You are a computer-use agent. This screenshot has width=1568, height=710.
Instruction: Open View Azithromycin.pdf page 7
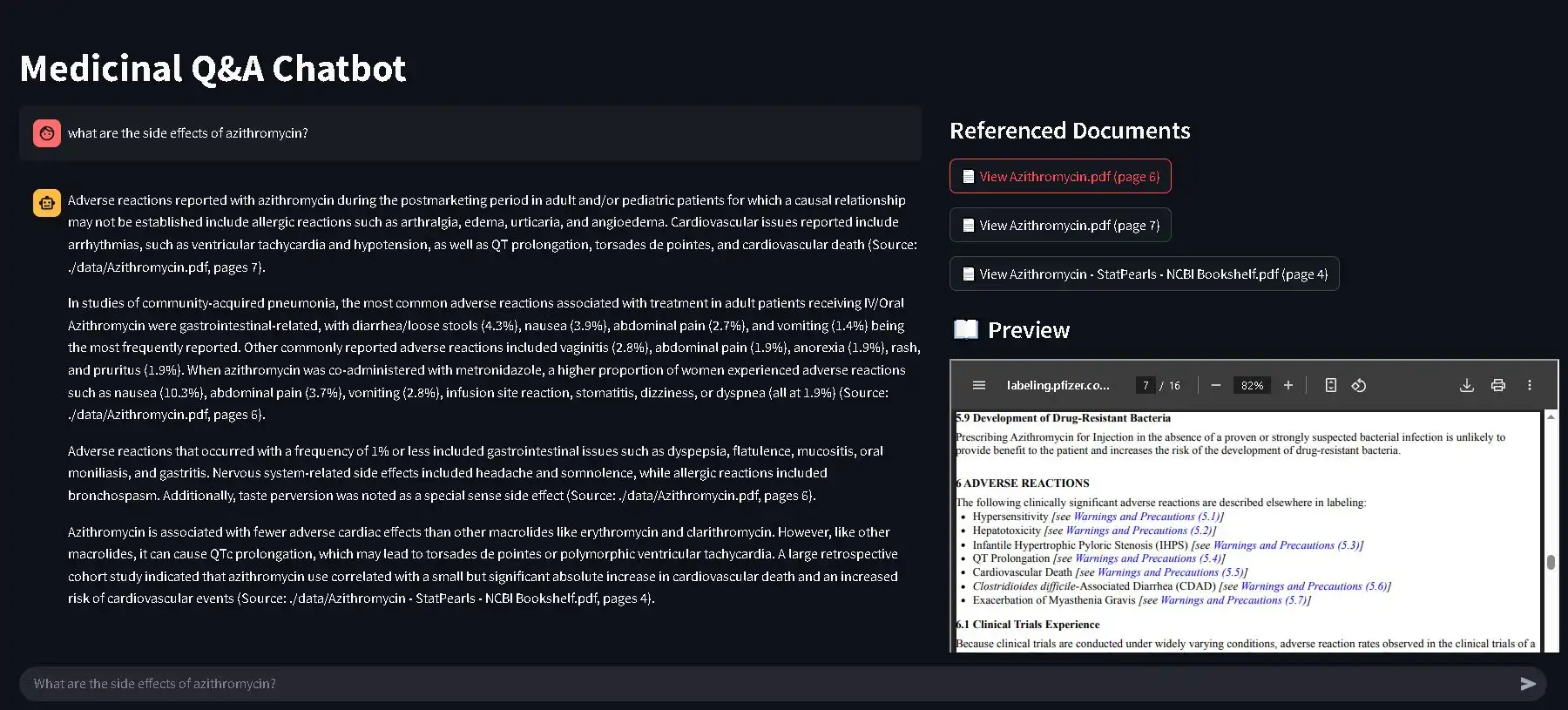point(1060,225)
